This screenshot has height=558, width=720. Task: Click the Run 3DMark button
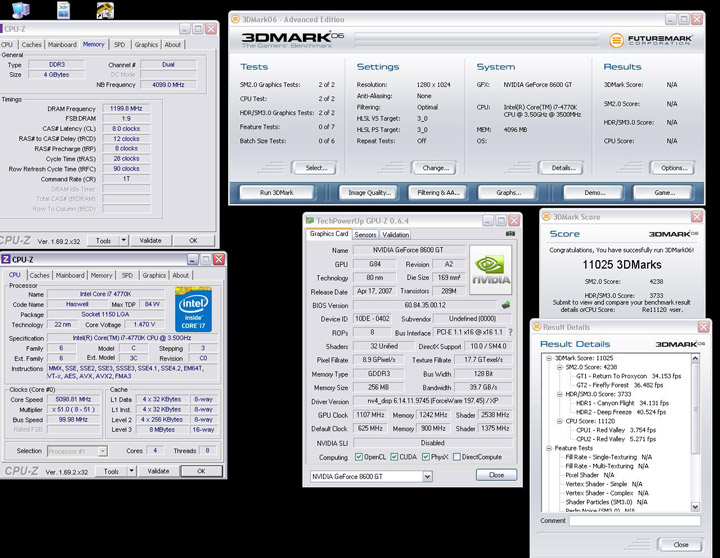point(276,192)
